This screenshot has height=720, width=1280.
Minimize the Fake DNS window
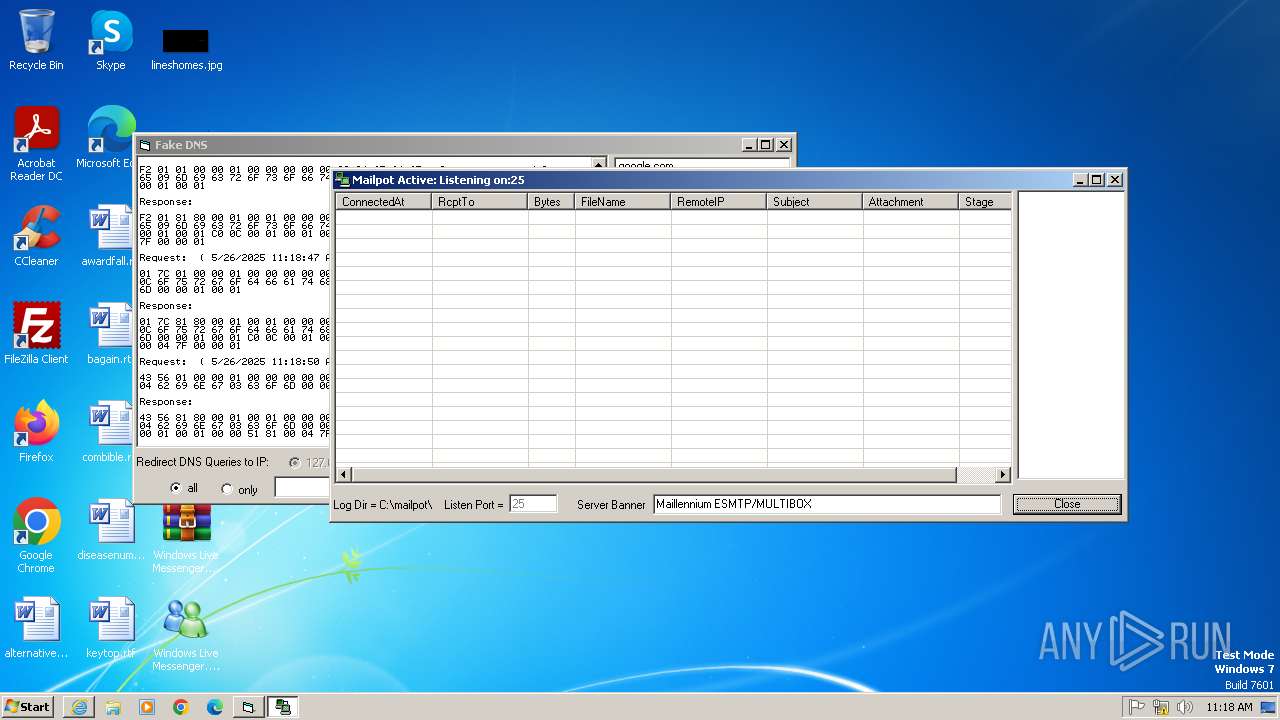point(749,145)
